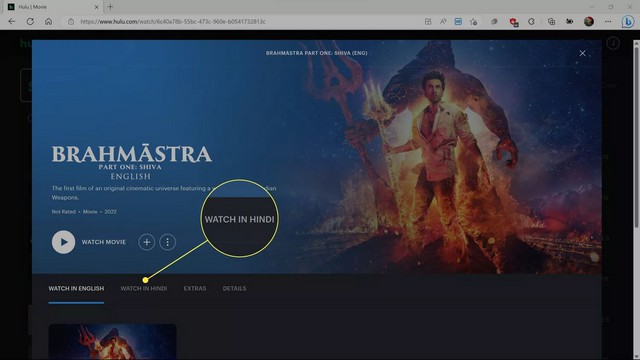The width and height of the screenshot is (640, 360).
Task: Go back to the previous browser page
Action: point(12,22)
